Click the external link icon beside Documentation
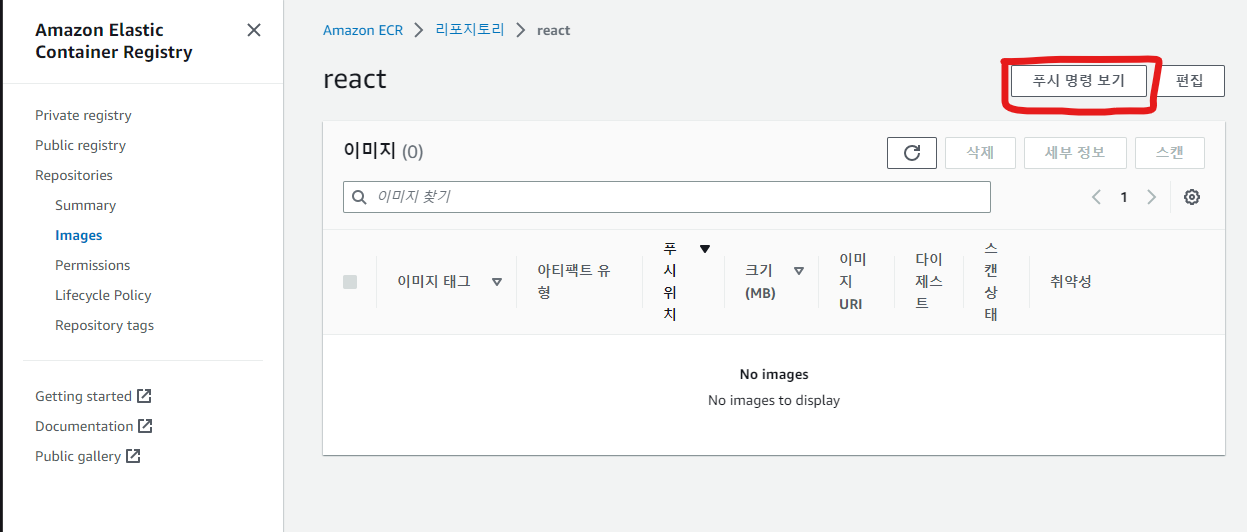The height and width of the screenshot is (532, 1247). [x=145, y=426]
